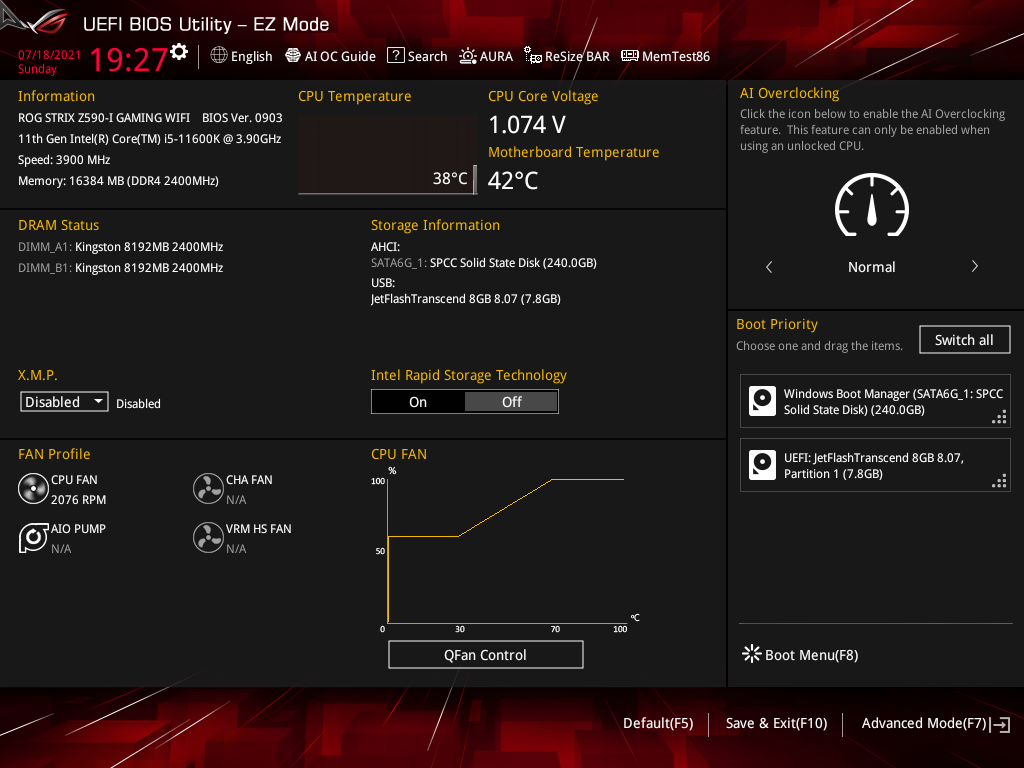Click SATA6G_1 SPCC Solid State Disk entry

483,263
